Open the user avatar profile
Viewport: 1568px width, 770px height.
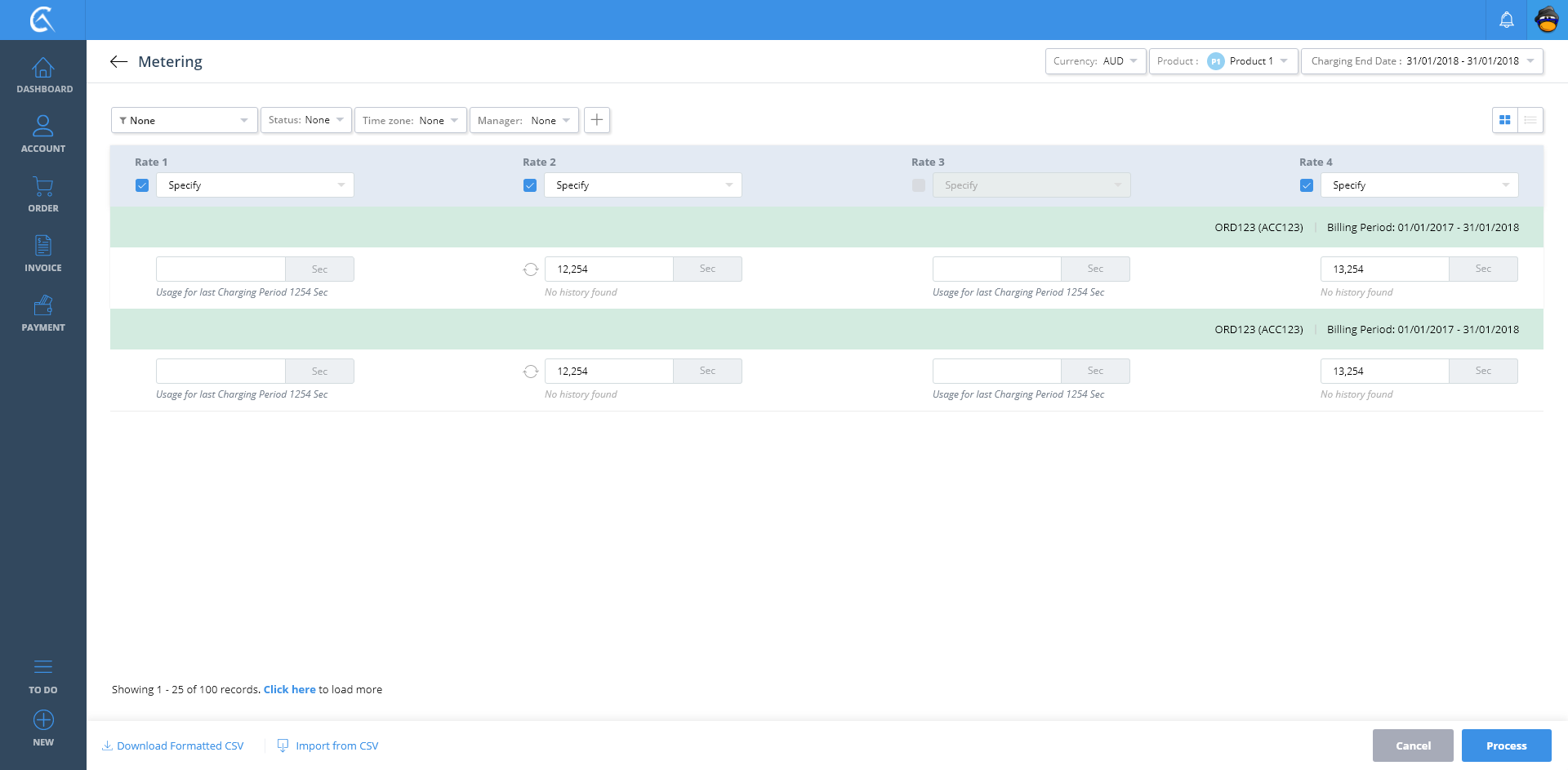1547,20
